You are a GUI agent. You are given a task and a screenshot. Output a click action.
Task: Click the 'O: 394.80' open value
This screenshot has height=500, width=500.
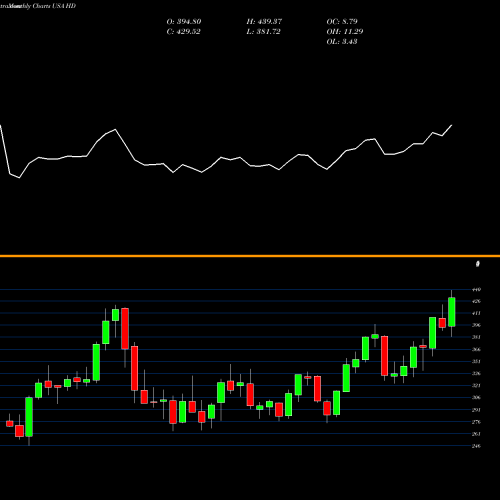point(184,22)
